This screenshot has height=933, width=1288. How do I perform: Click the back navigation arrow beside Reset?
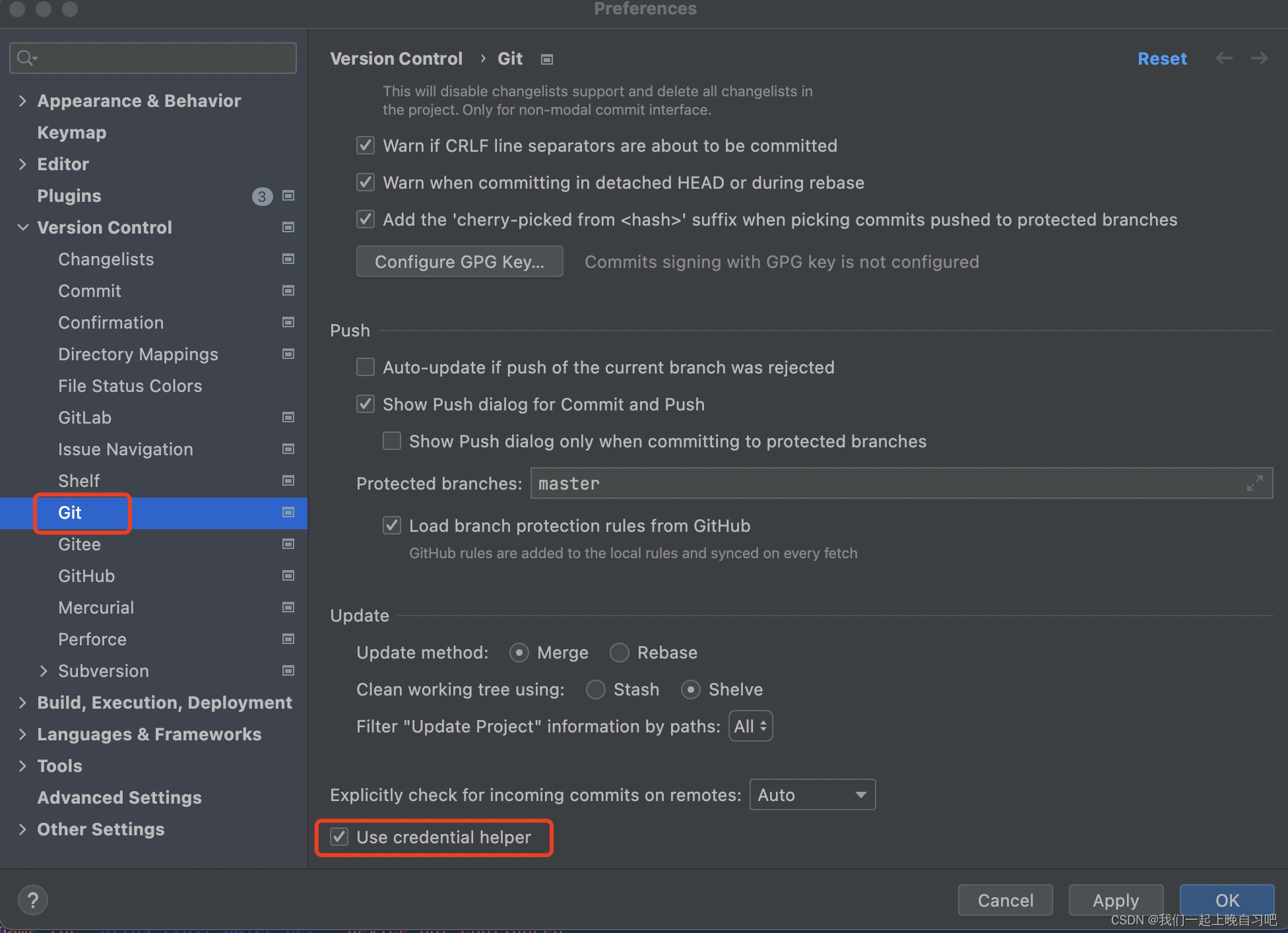[x=1224, y=58]
